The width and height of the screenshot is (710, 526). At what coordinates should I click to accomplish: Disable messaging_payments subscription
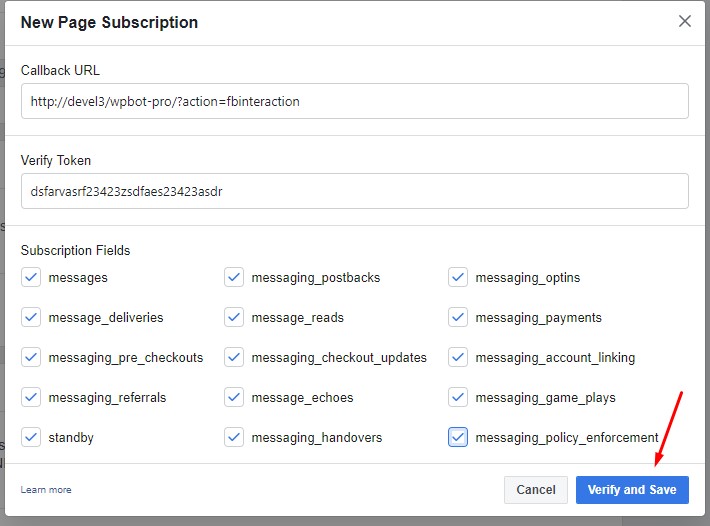458,317
